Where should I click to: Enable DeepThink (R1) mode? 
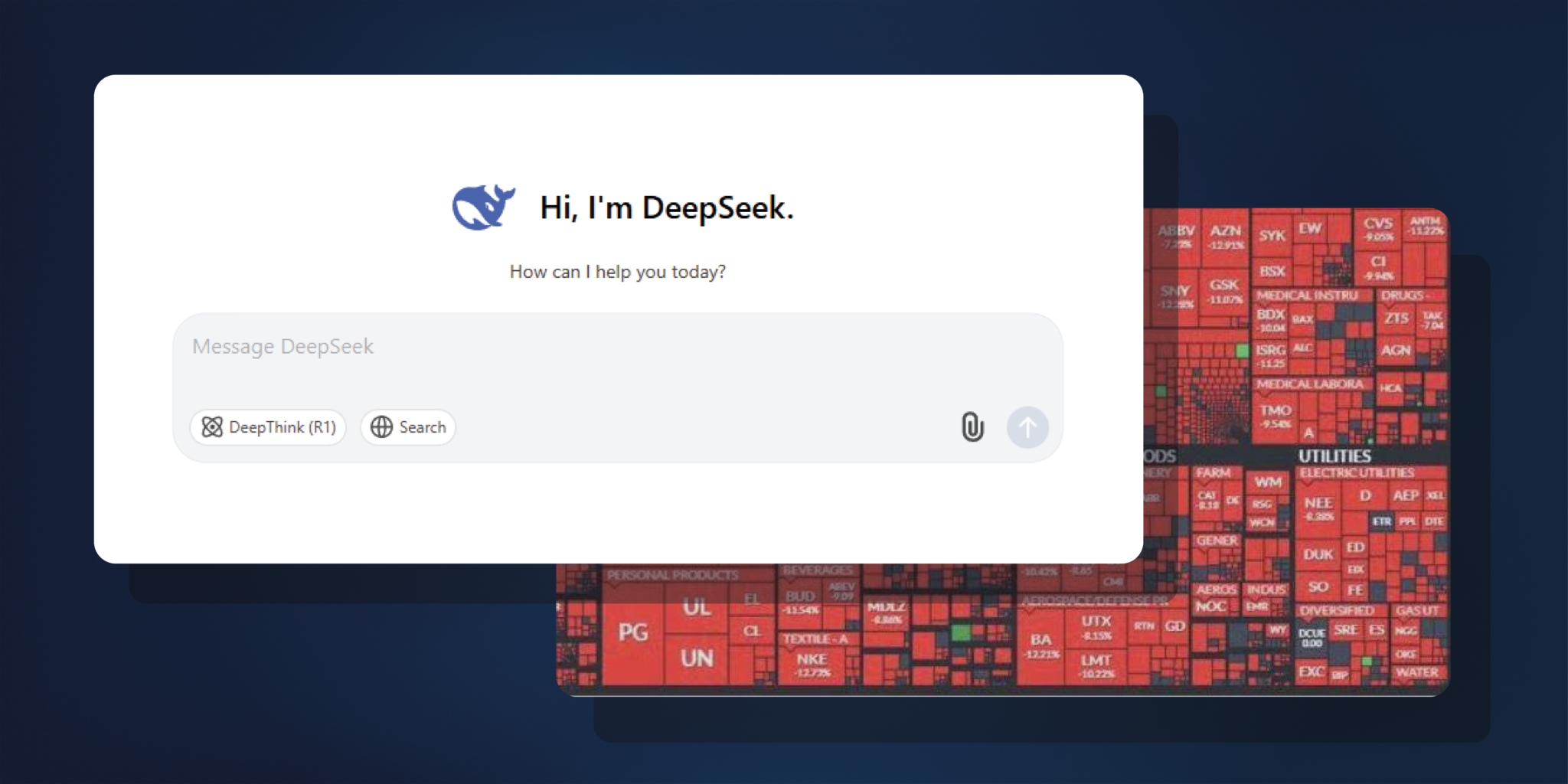point(268,427)
